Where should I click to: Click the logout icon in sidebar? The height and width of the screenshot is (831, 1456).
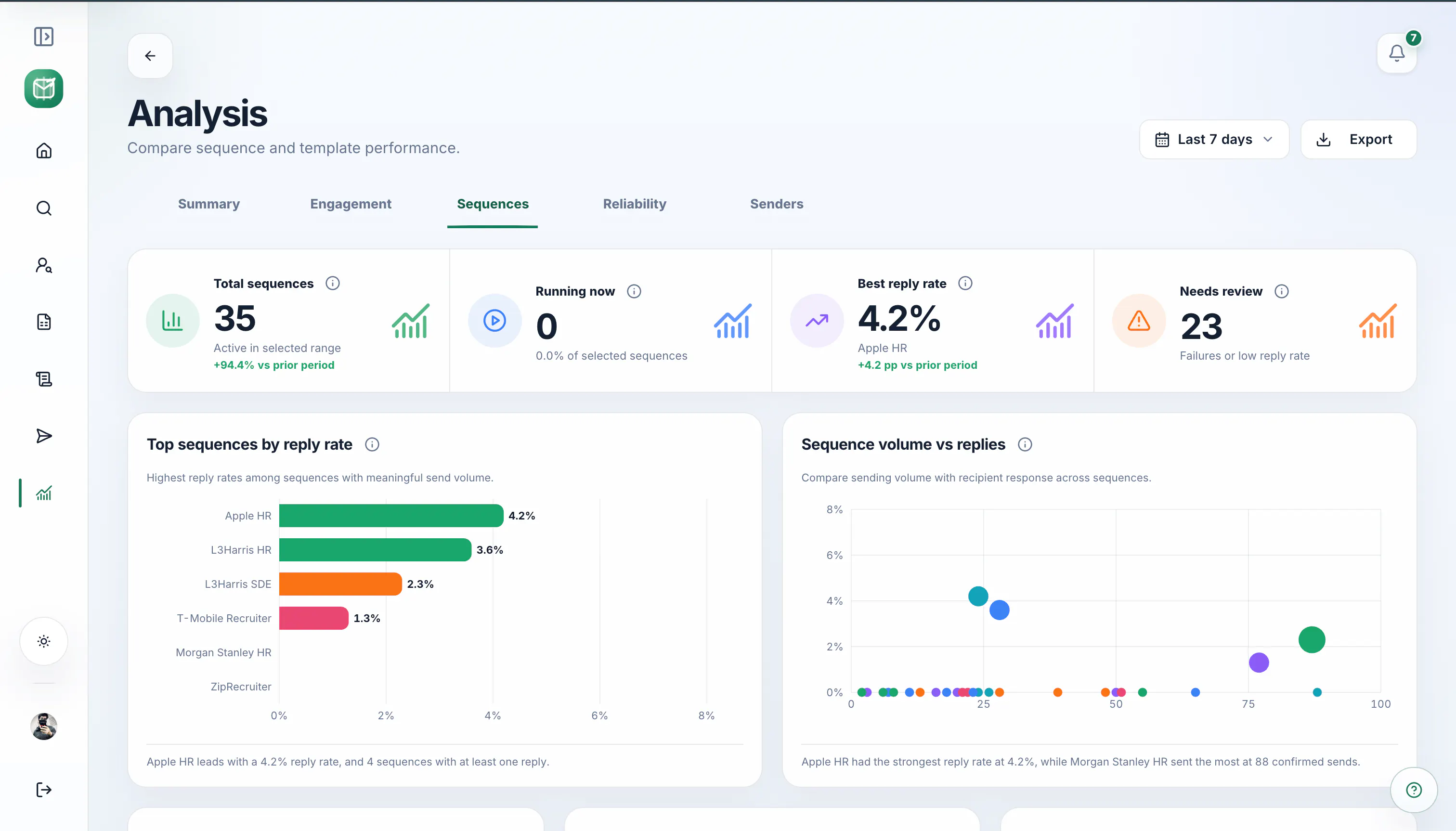[43, 790]
